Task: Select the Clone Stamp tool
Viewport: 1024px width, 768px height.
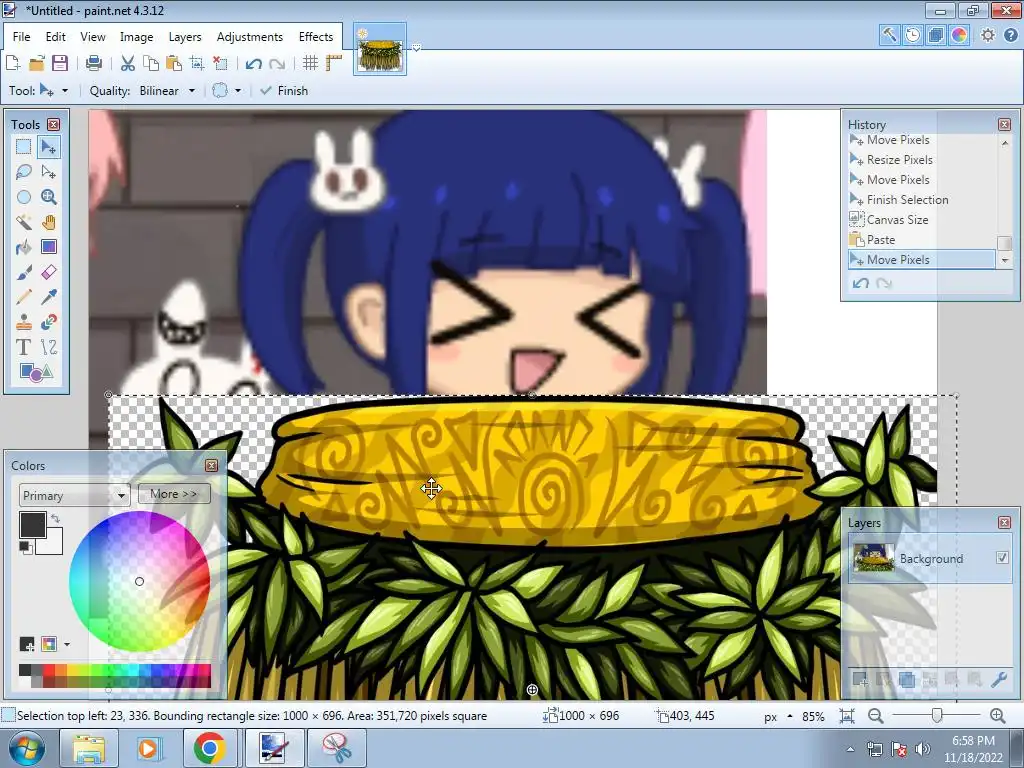Action: coord(24,321)
